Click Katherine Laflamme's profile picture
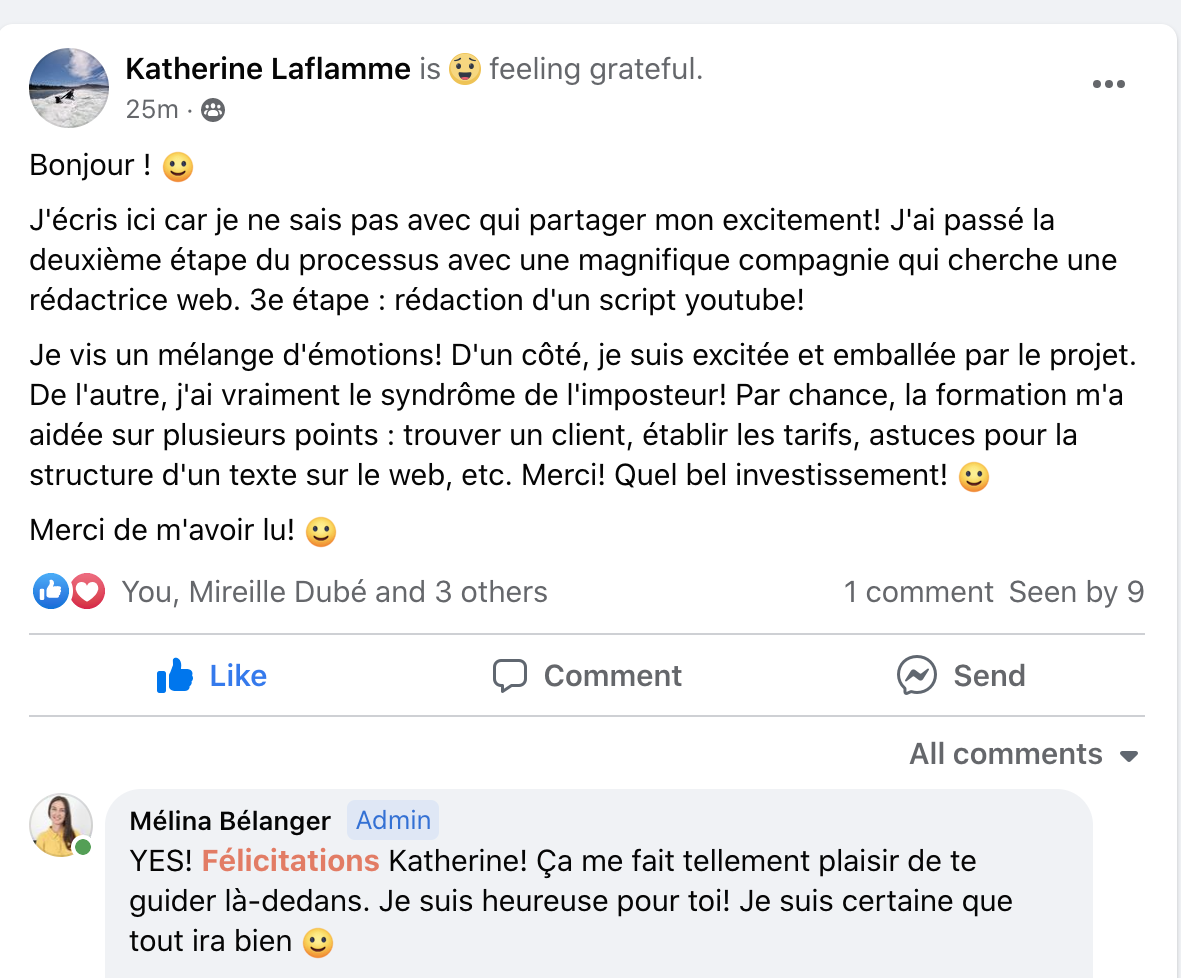The height and width of the screenshot is (978, 1181). coord(69,88)
